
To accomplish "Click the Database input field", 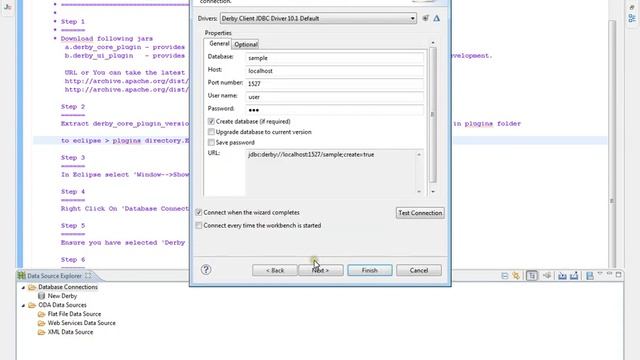I will click(334, 58).
